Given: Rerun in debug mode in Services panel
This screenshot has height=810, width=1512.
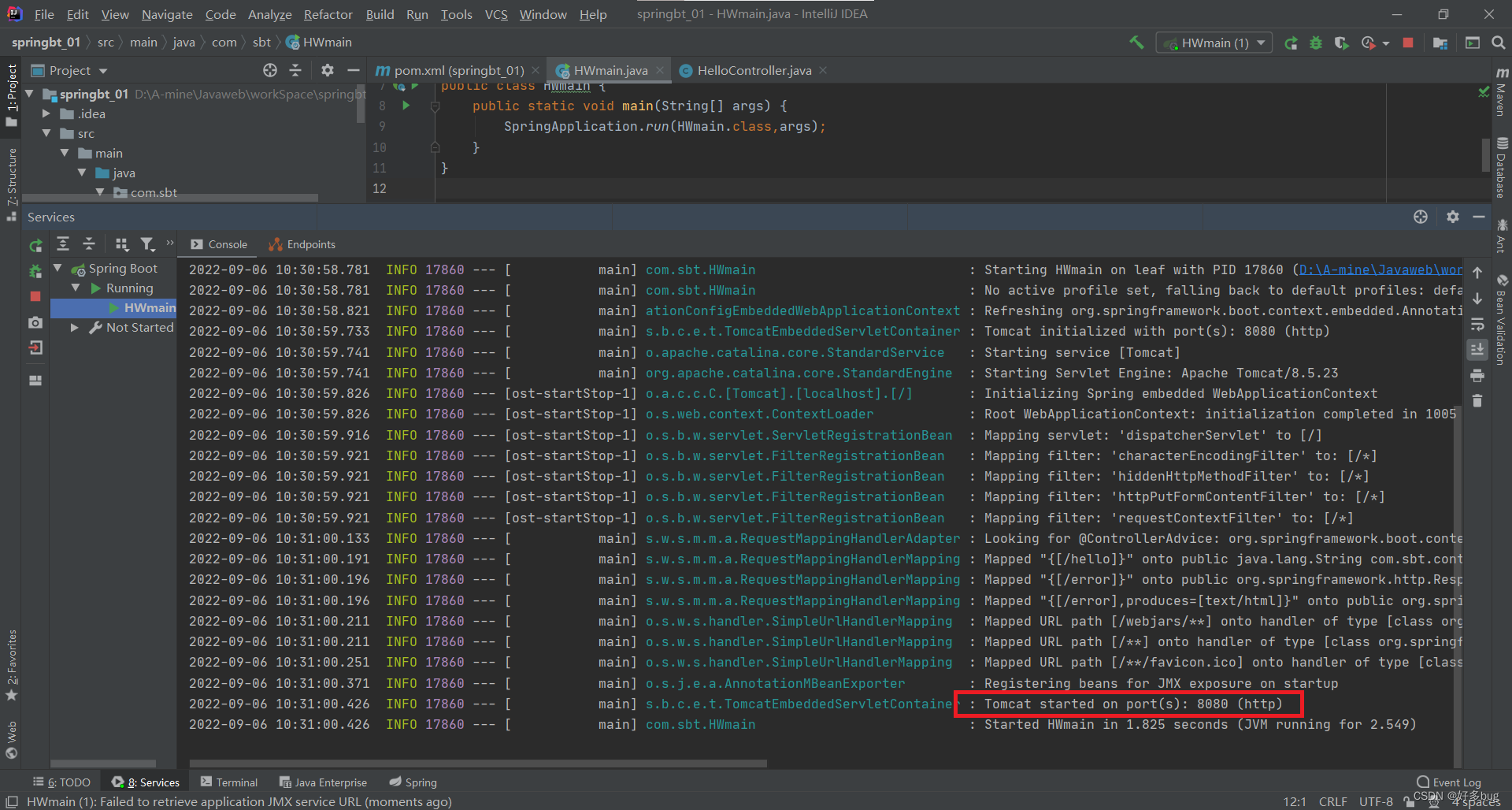Looking at the screenshot, I should pos(35,271).
